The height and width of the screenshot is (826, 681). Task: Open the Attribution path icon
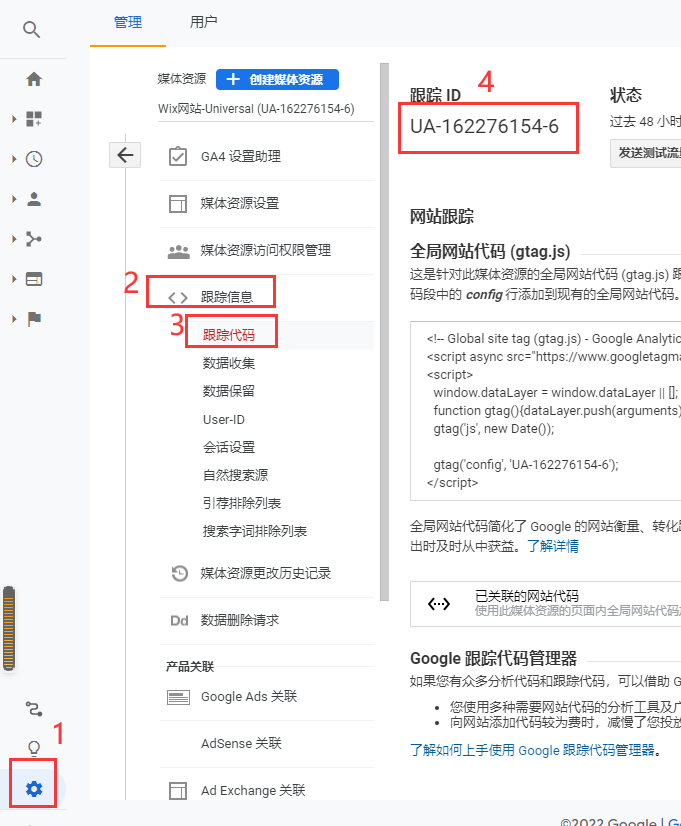(x=34, y=709)
